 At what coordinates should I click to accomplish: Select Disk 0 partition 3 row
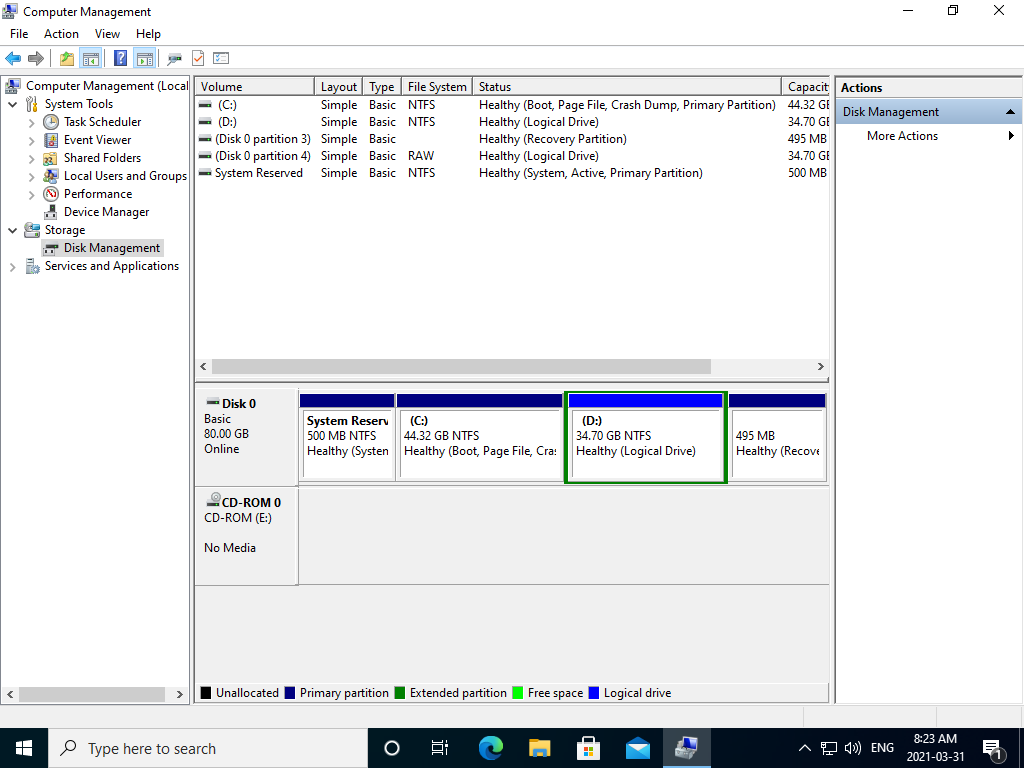[x=513, y=139]
